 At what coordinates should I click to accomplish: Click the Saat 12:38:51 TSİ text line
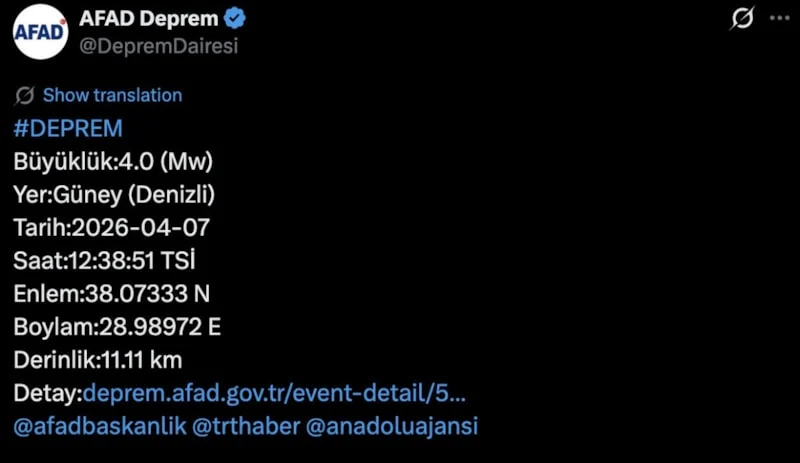click(x=105, y=261)
